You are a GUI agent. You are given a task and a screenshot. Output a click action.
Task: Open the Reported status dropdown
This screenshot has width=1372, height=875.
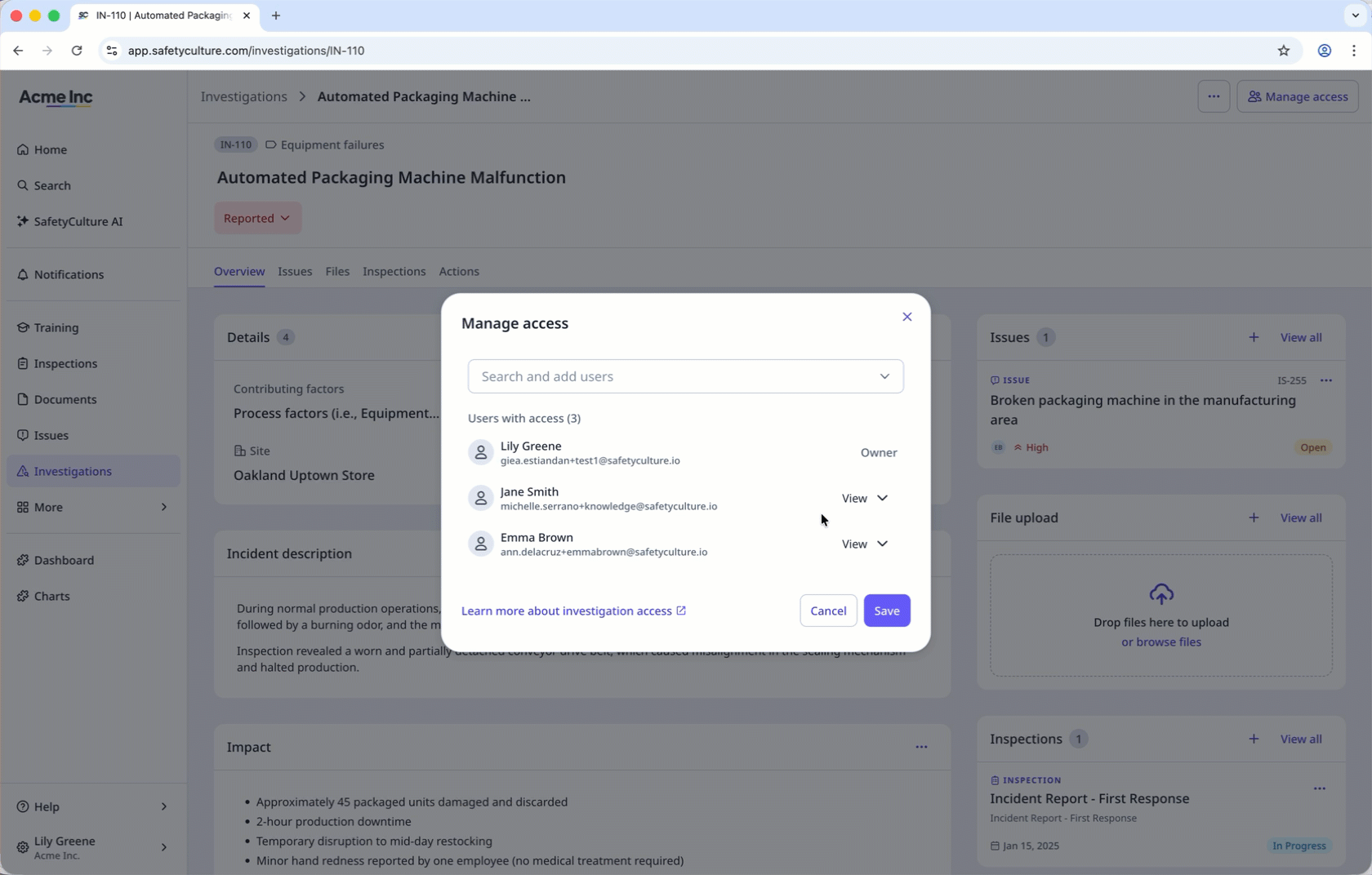tap(257, 218)
